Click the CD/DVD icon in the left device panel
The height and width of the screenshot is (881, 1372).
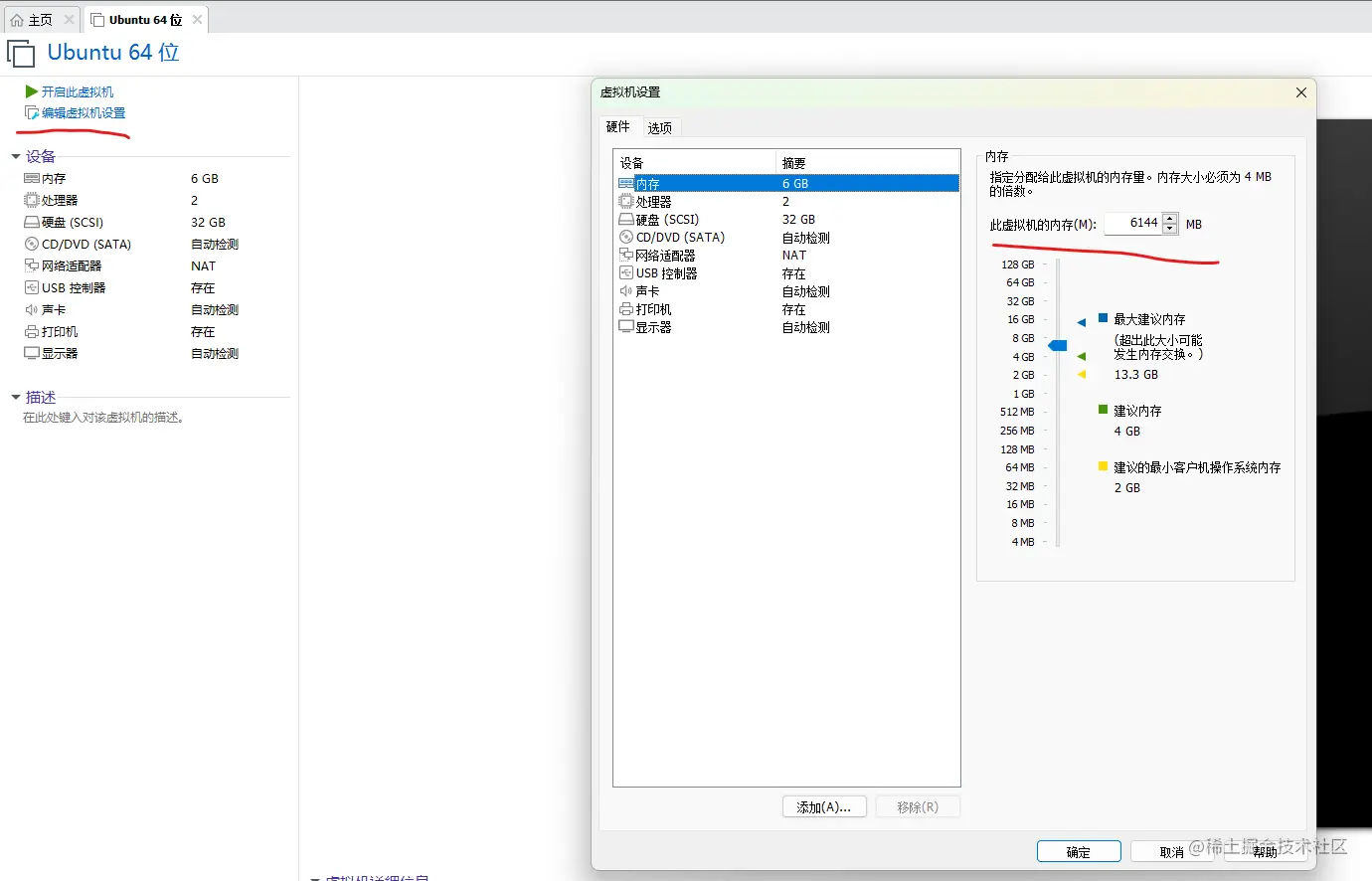(x=32, y=245)
